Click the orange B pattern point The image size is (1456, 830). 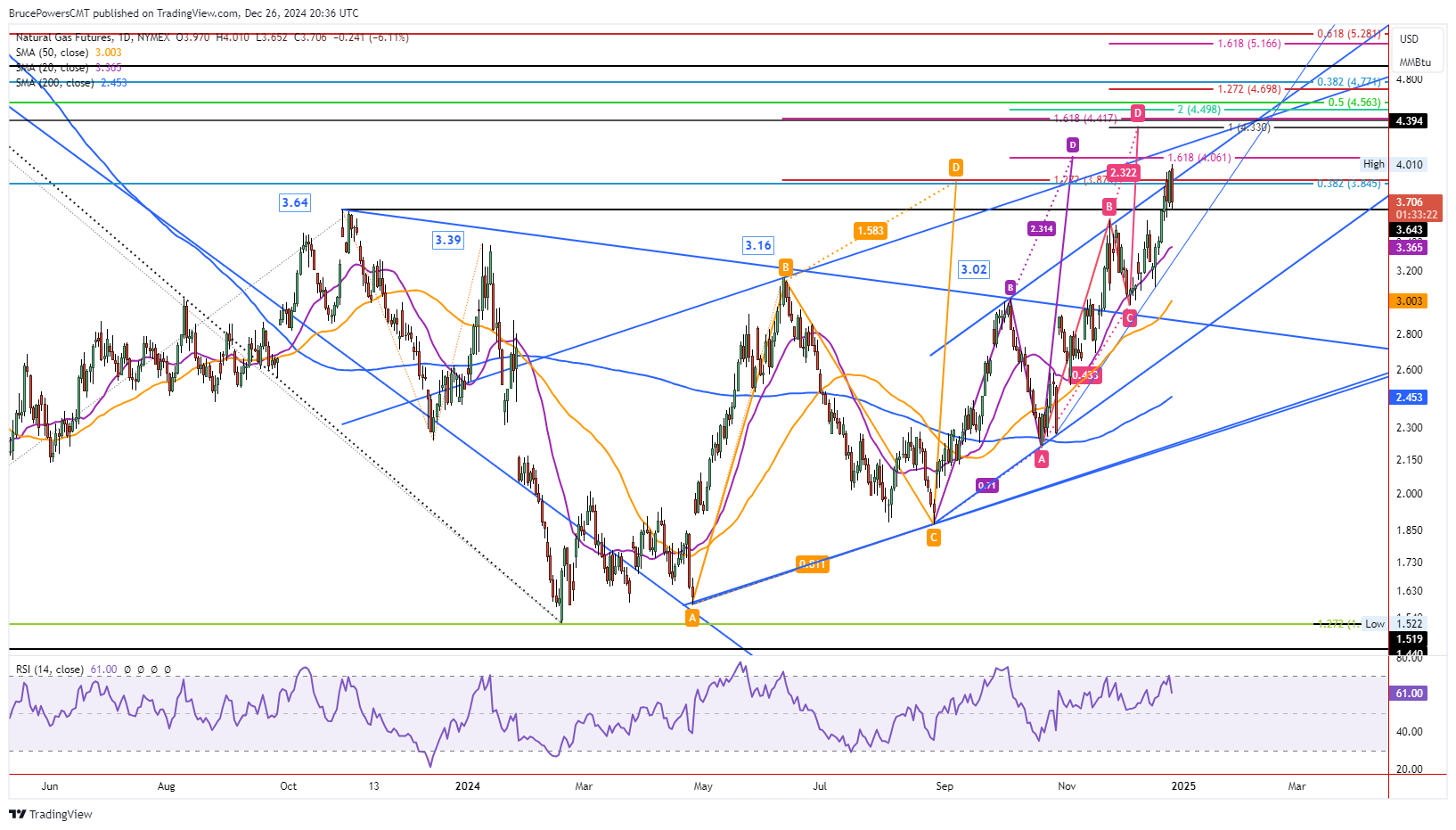tap(785, 267)
